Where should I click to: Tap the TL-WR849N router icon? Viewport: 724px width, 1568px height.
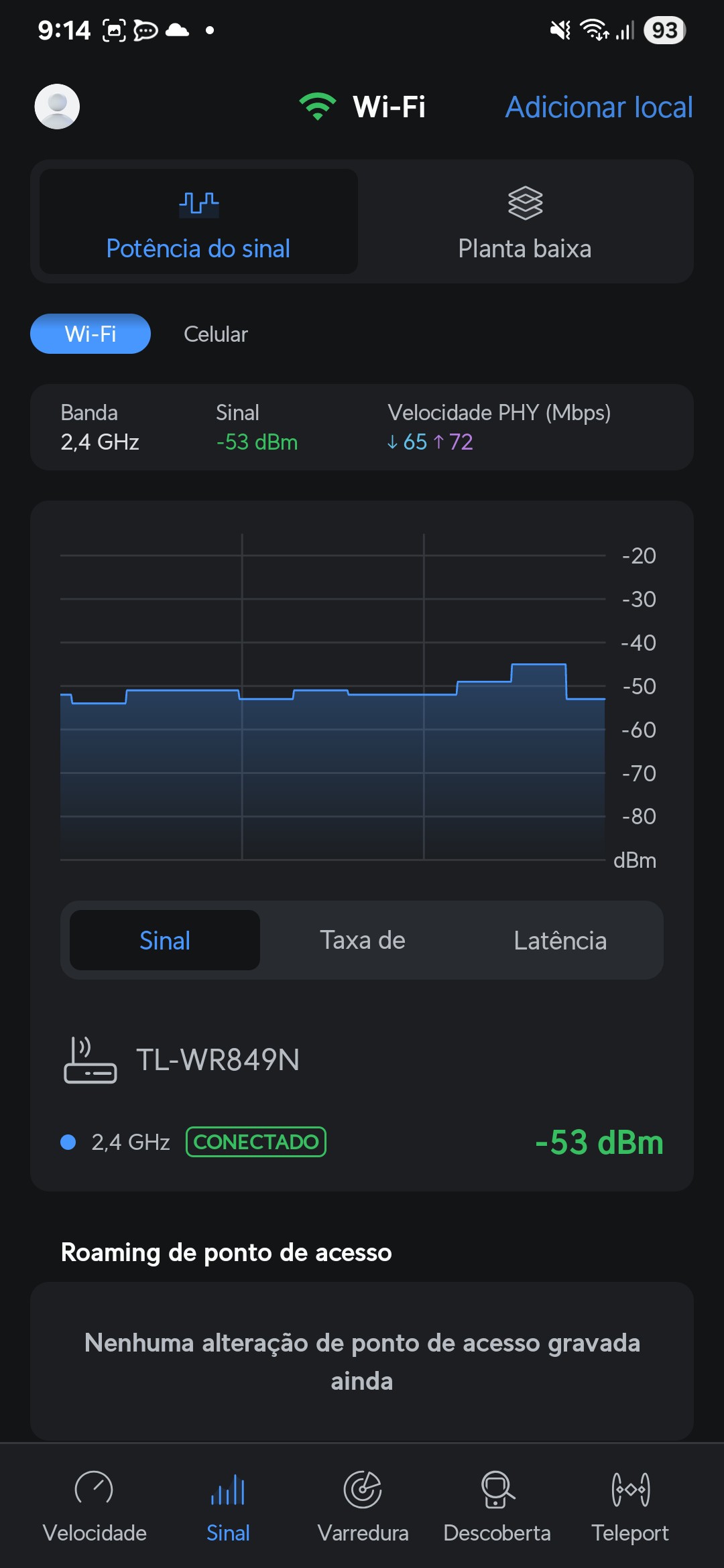coord(90,1060)
